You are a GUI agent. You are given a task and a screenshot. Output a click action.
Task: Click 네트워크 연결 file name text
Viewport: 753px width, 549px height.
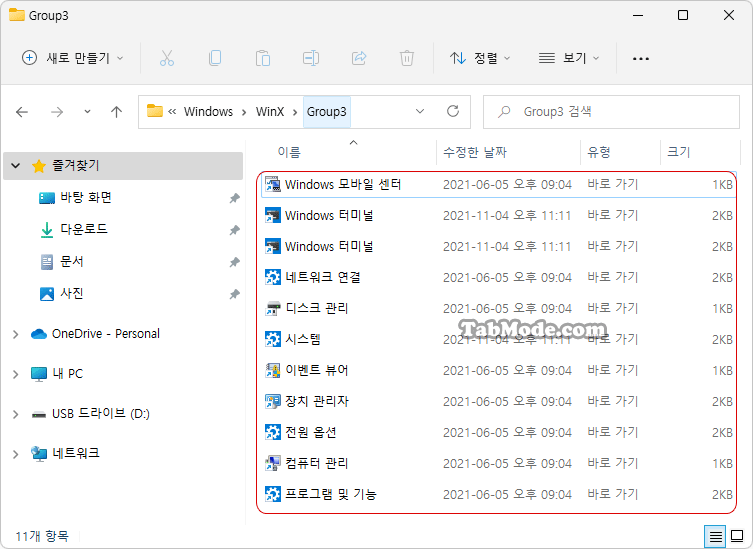click(x=323, y=277)
